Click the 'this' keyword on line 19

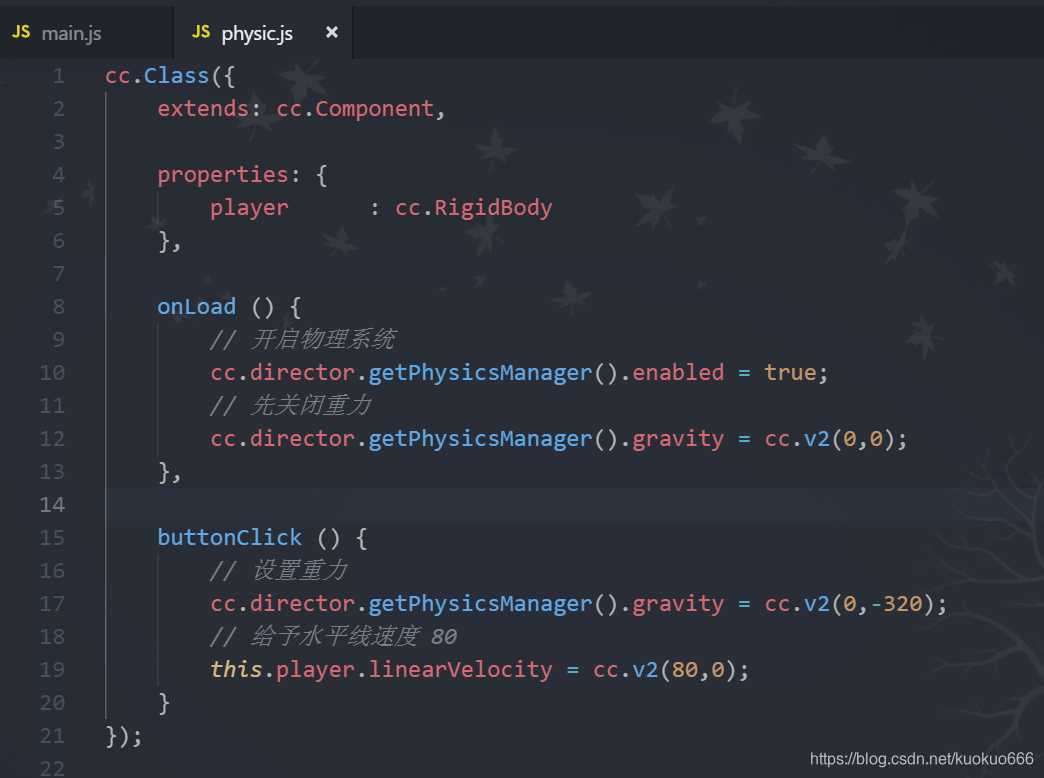pyautogui.click(x=236, y=669)
